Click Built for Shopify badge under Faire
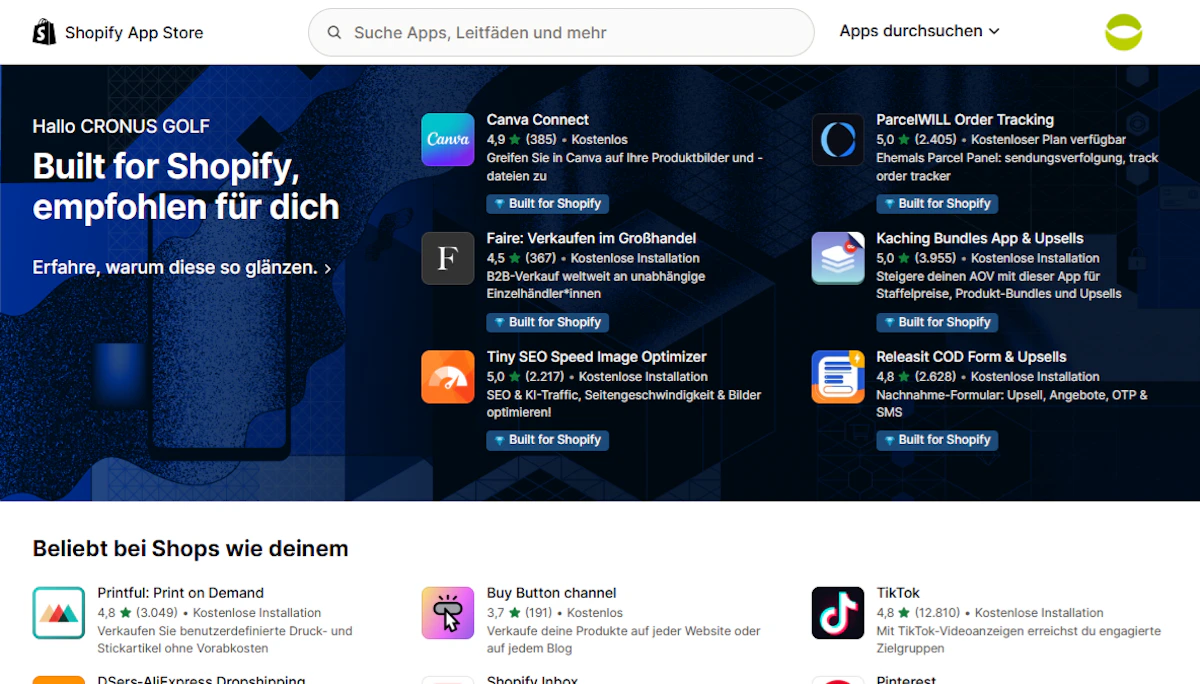Image resolution: width=1200 pixels, height=684 pixels. click(x=548, y=322)
